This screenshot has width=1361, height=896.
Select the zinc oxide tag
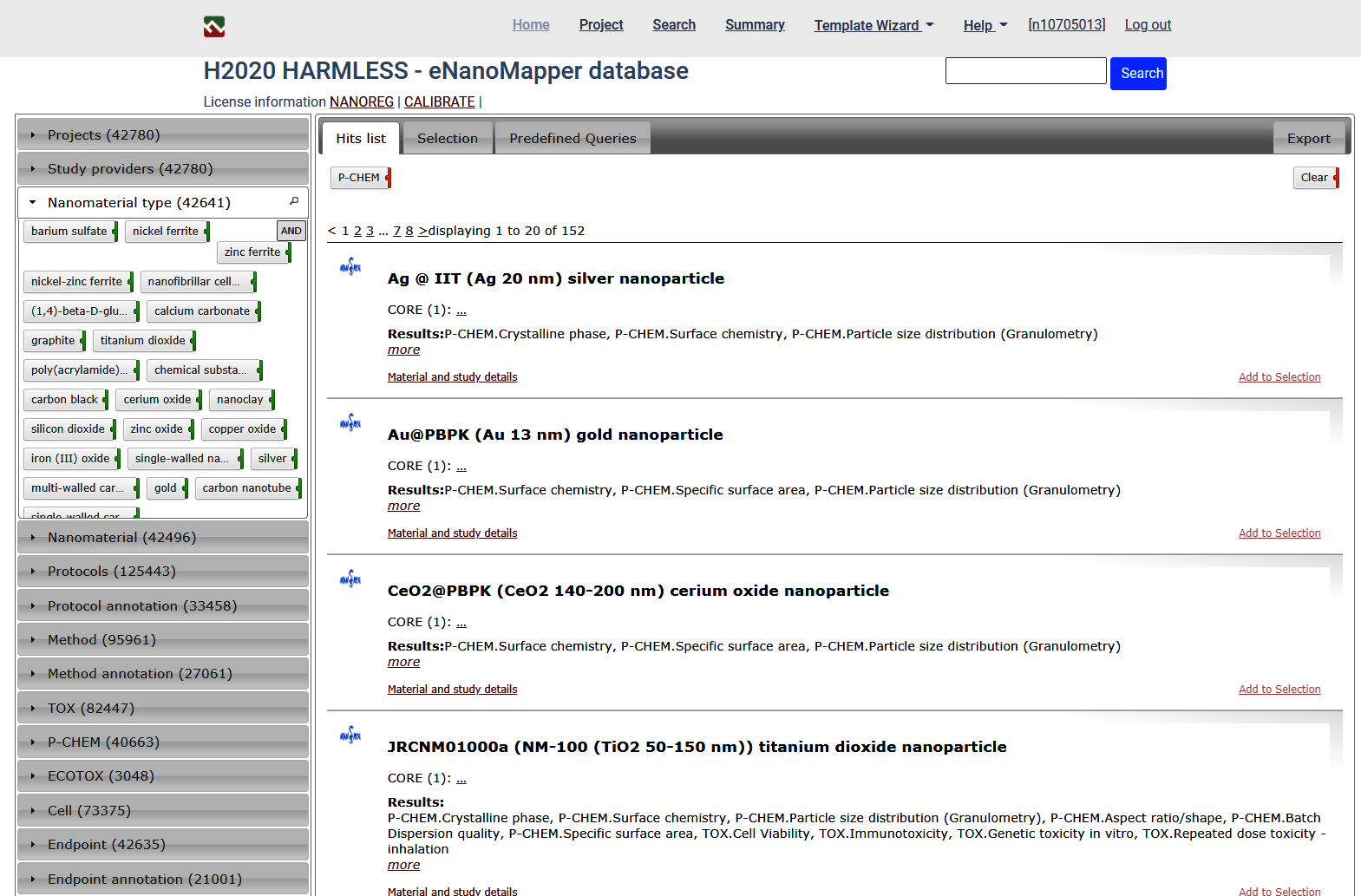[159, 429]
